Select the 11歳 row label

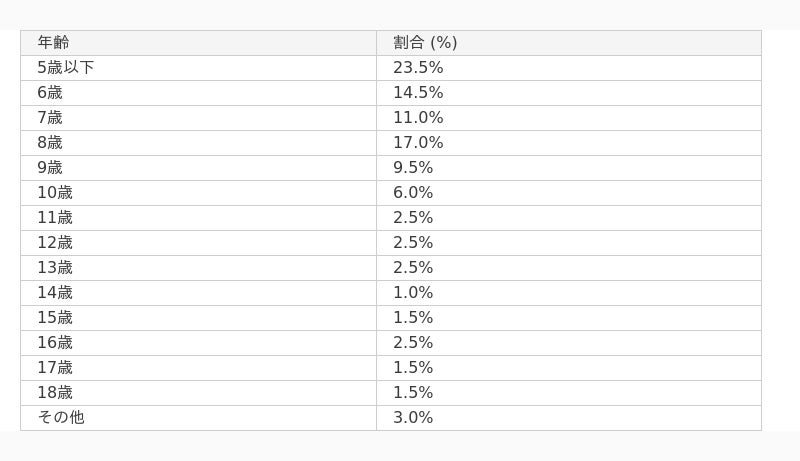55,218
